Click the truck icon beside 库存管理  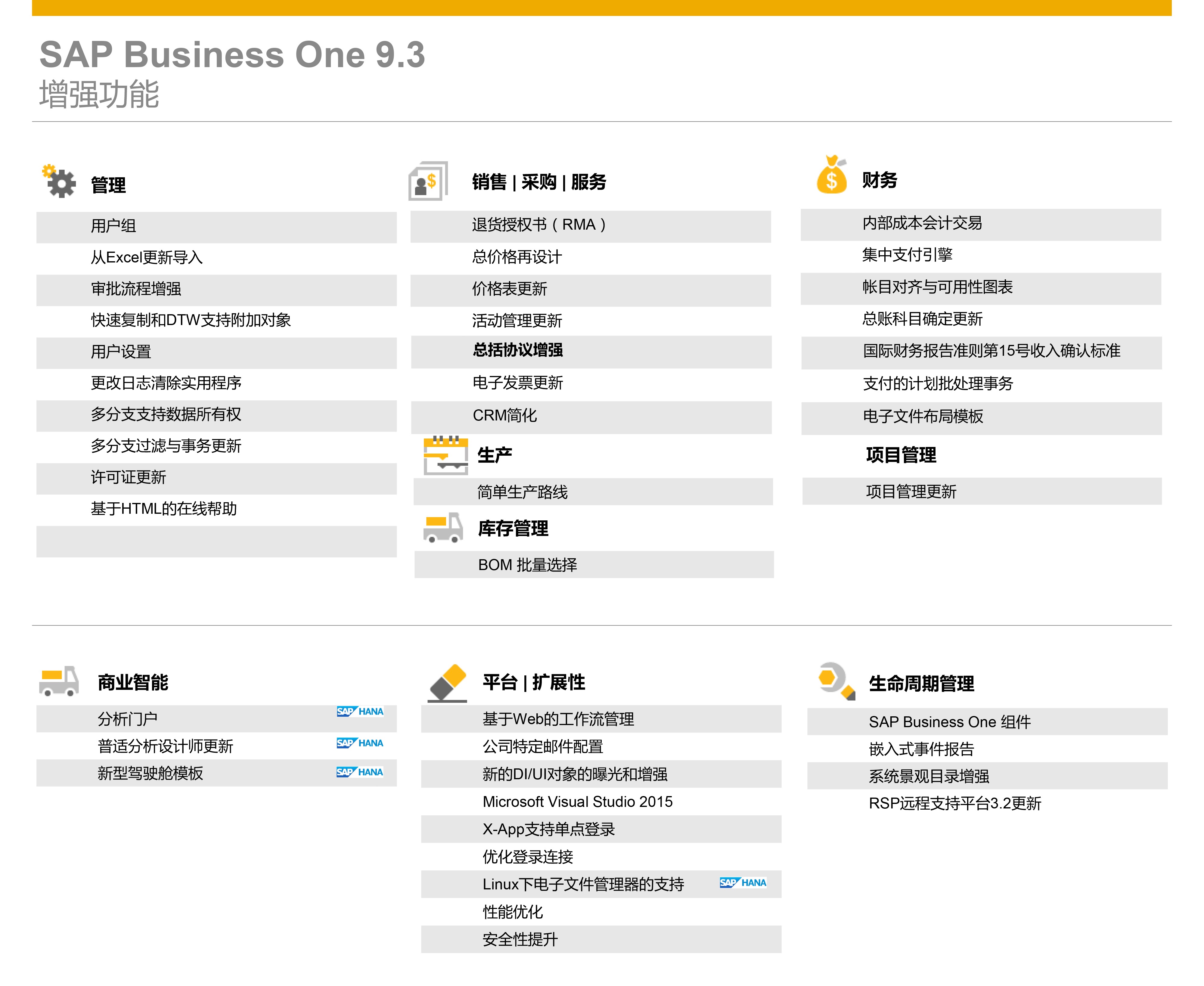[444, 528]
